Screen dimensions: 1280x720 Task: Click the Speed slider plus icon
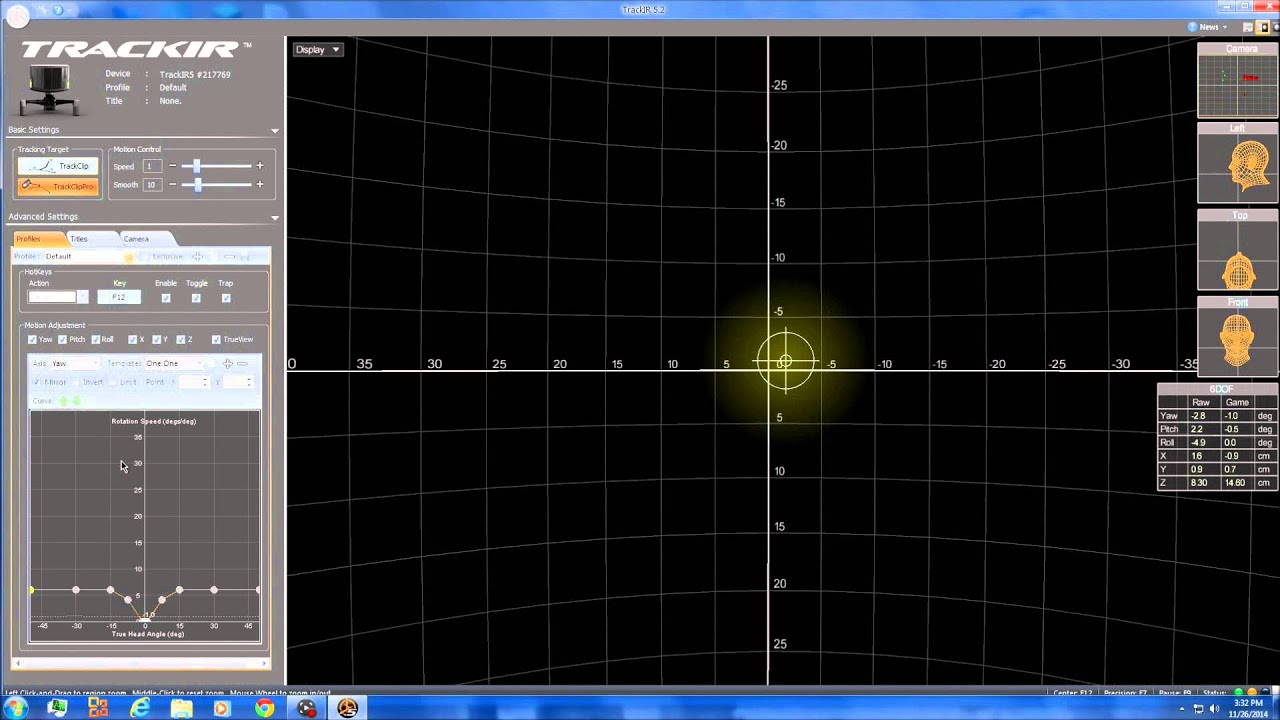[260, 166]
